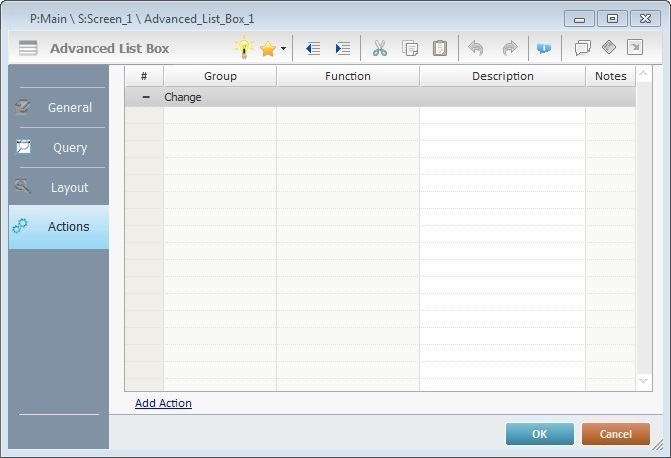Click the clipboard paste icon
Viewport: 671px width, 458px height.
439,48
